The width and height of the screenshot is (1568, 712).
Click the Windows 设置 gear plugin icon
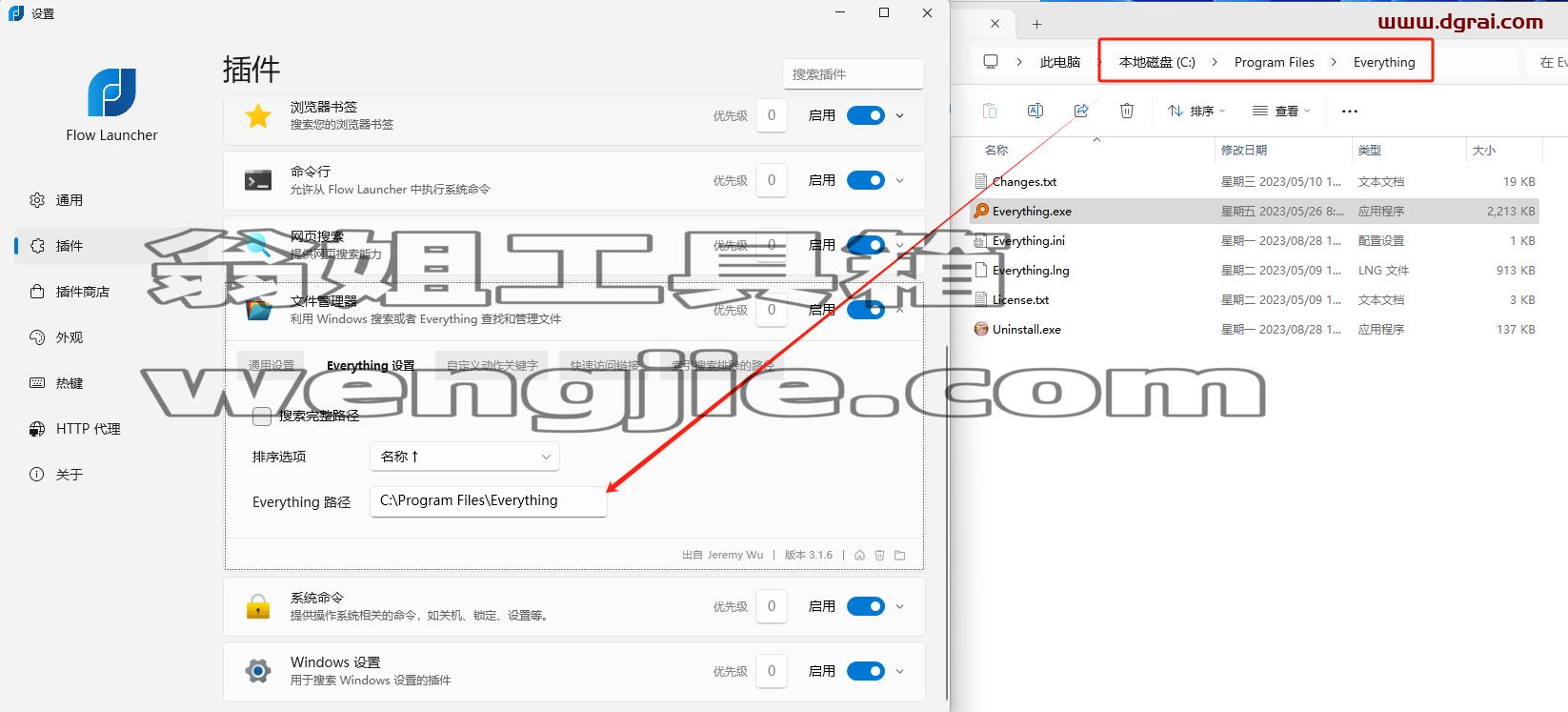[258, 671]
